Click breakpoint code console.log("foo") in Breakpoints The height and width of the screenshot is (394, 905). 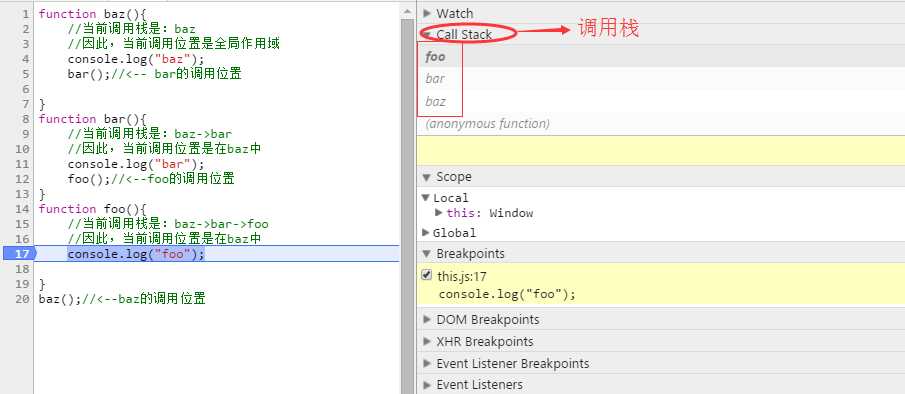point(507,294)
